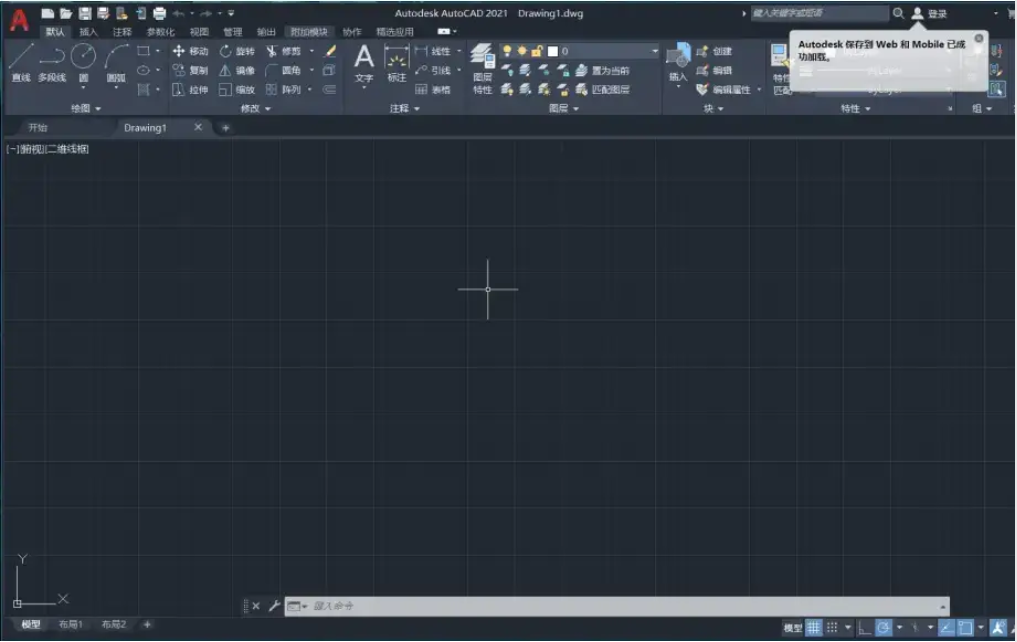Click the layer color white swatch

(553, 51)
